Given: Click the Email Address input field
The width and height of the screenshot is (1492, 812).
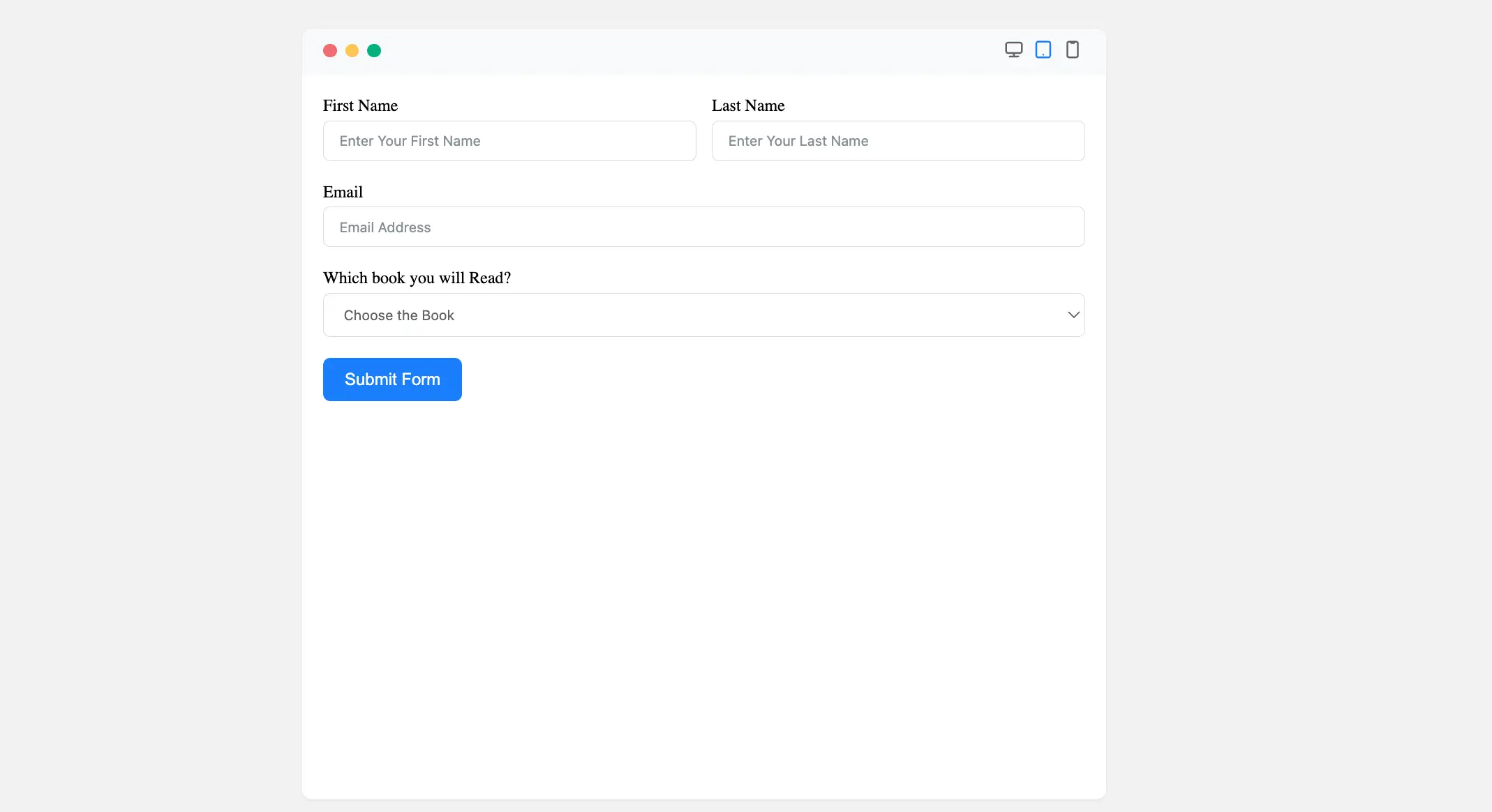Looking at the screenshot, I should coord(703,227).
